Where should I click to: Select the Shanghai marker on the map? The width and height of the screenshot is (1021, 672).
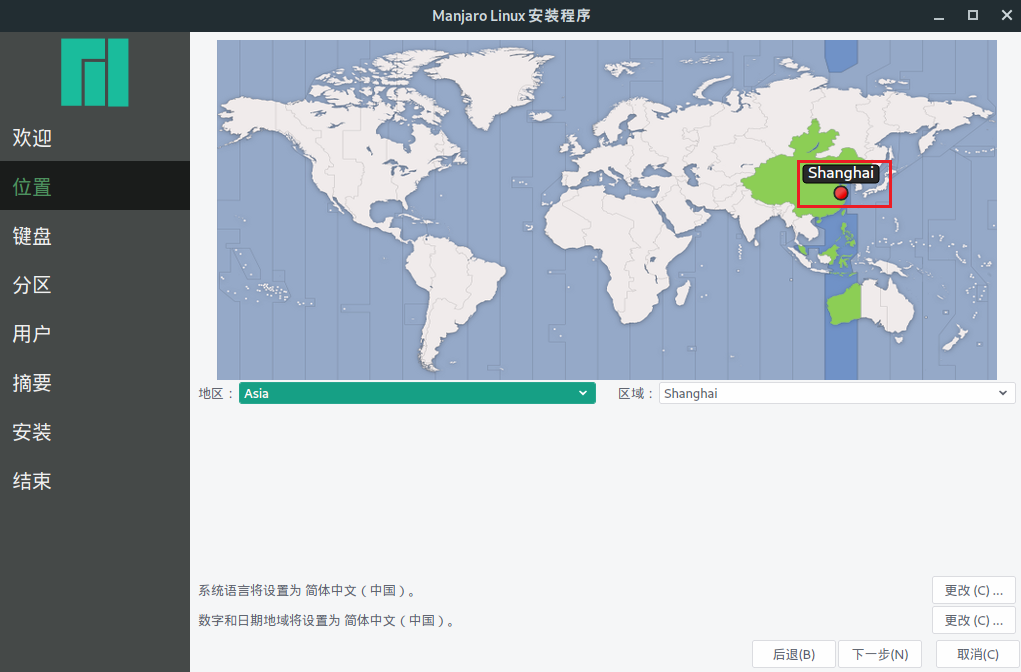[840, 193]
